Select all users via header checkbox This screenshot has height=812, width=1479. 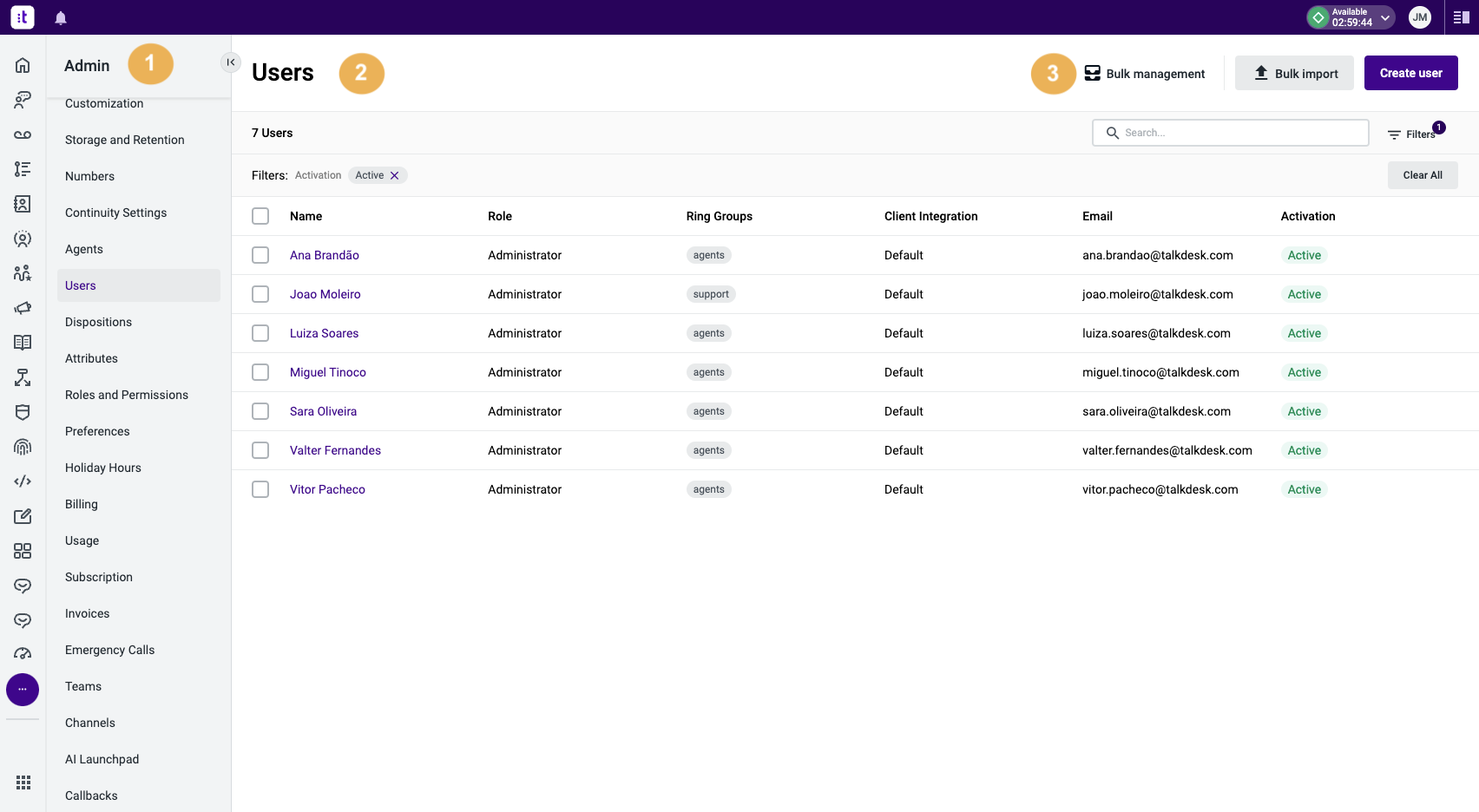(260, 216)
